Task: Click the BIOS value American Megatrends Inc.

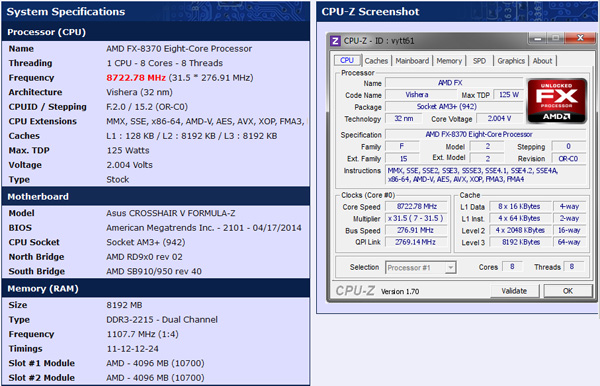Action: (204, 228)
